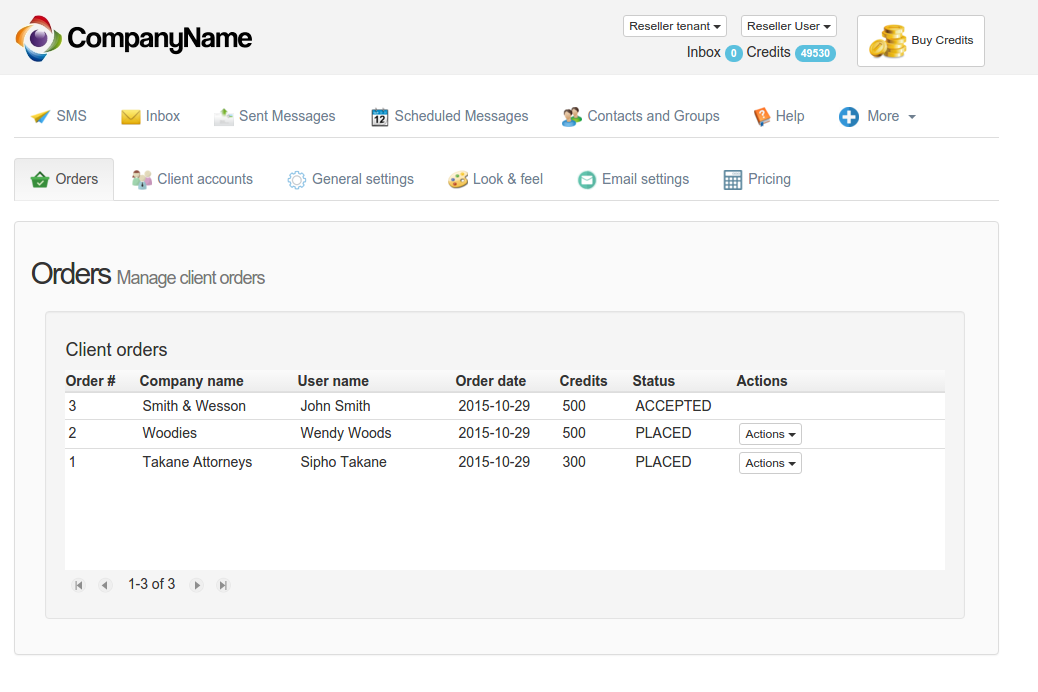Screen dimensions: 1038x692
Task: Click the Credits balance badge 49530
Action: click(815, 53)
